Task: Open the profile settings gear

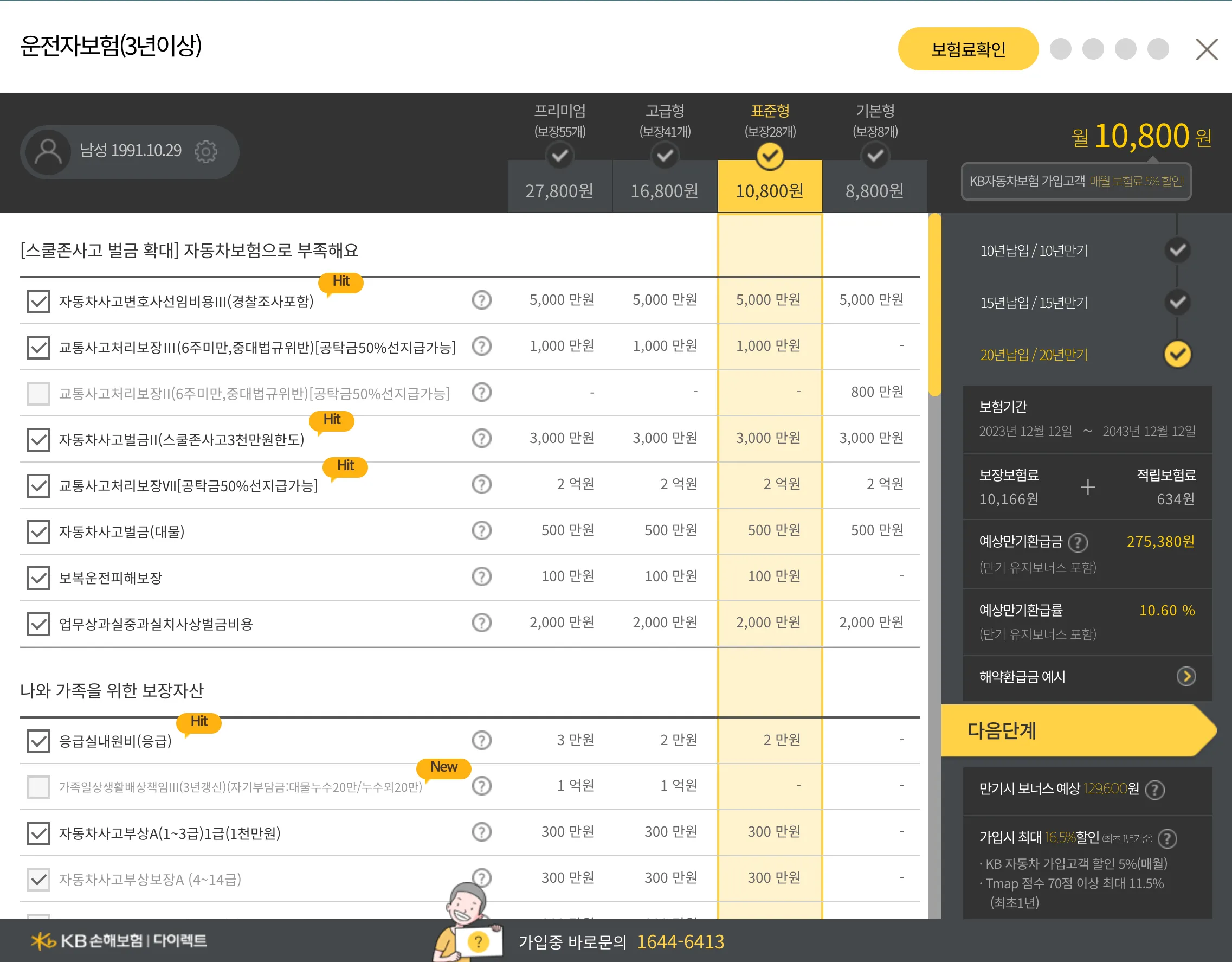Action: [x=207, y=151]
